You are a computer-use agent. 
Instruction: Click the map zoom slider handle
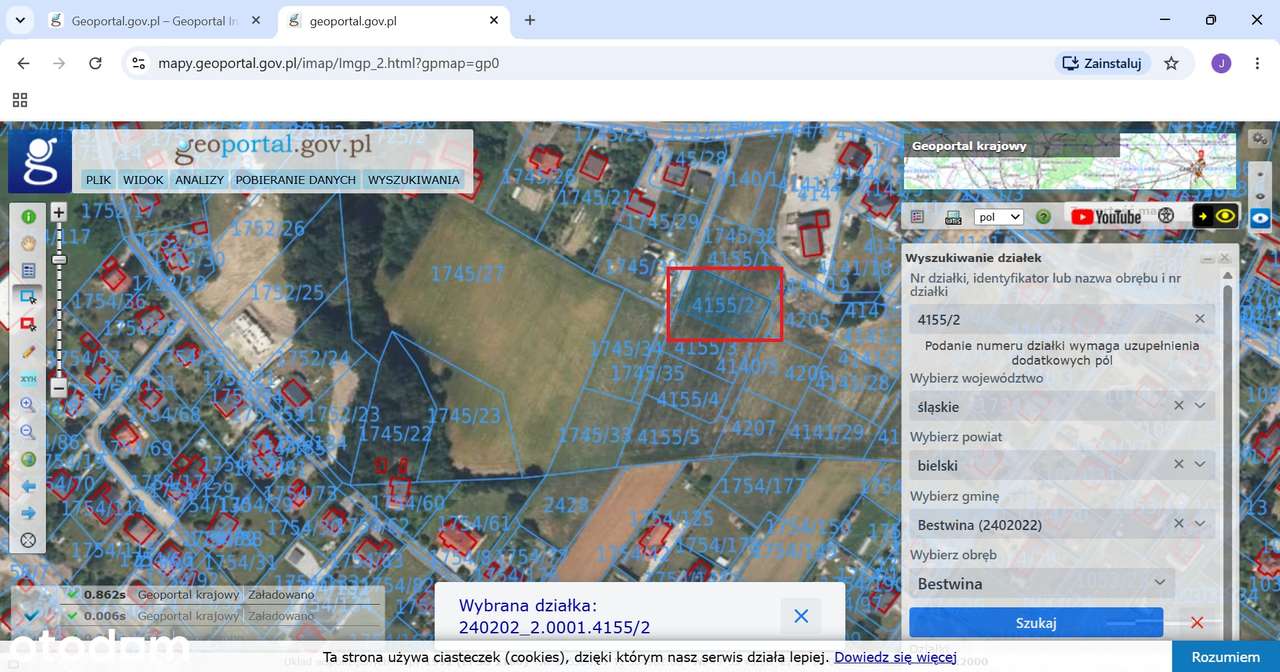tap(59, 260)
